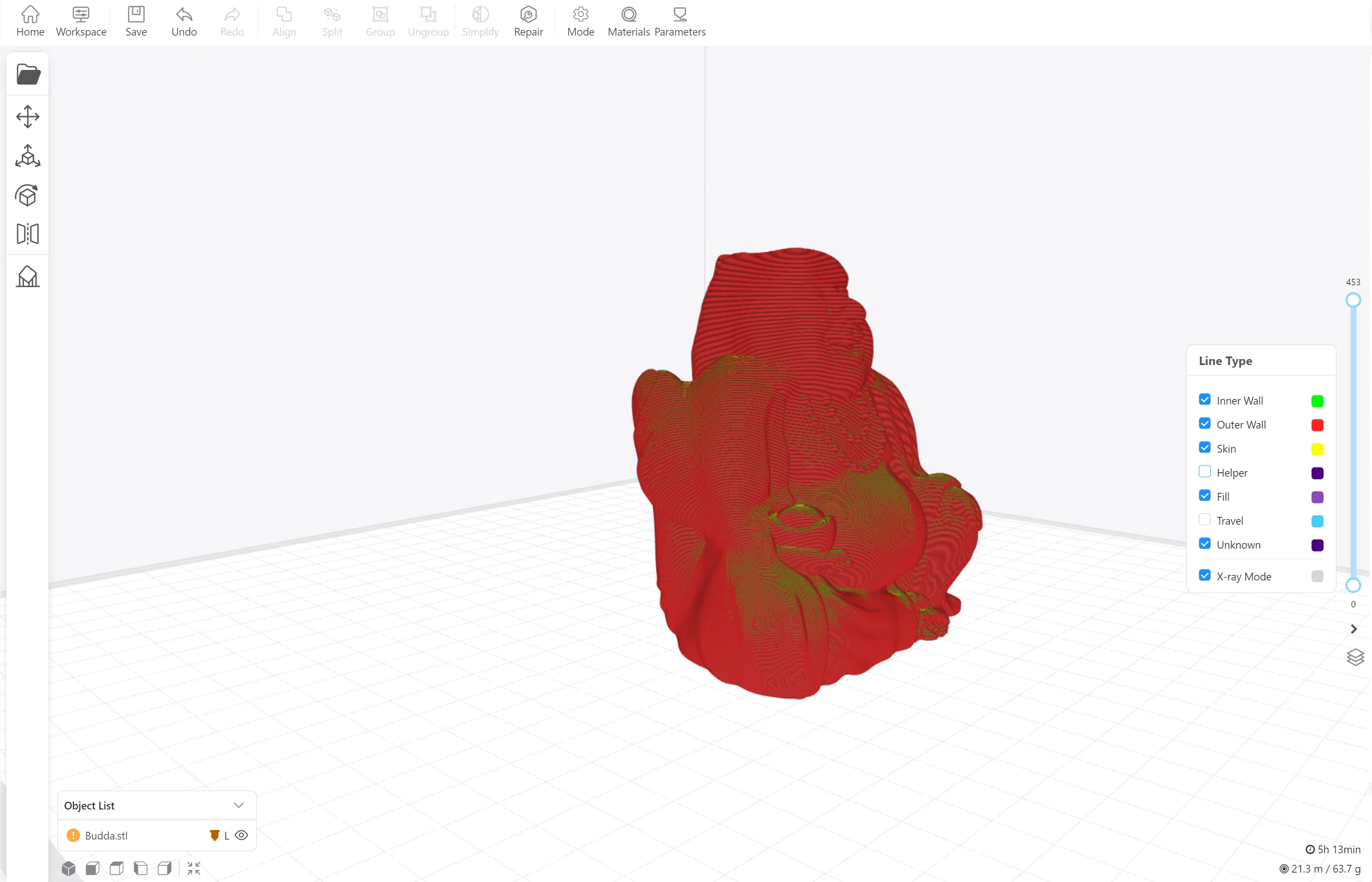Select the Scale tool
The height and width of the screenshot is (882, 1372).
point(27,156)
